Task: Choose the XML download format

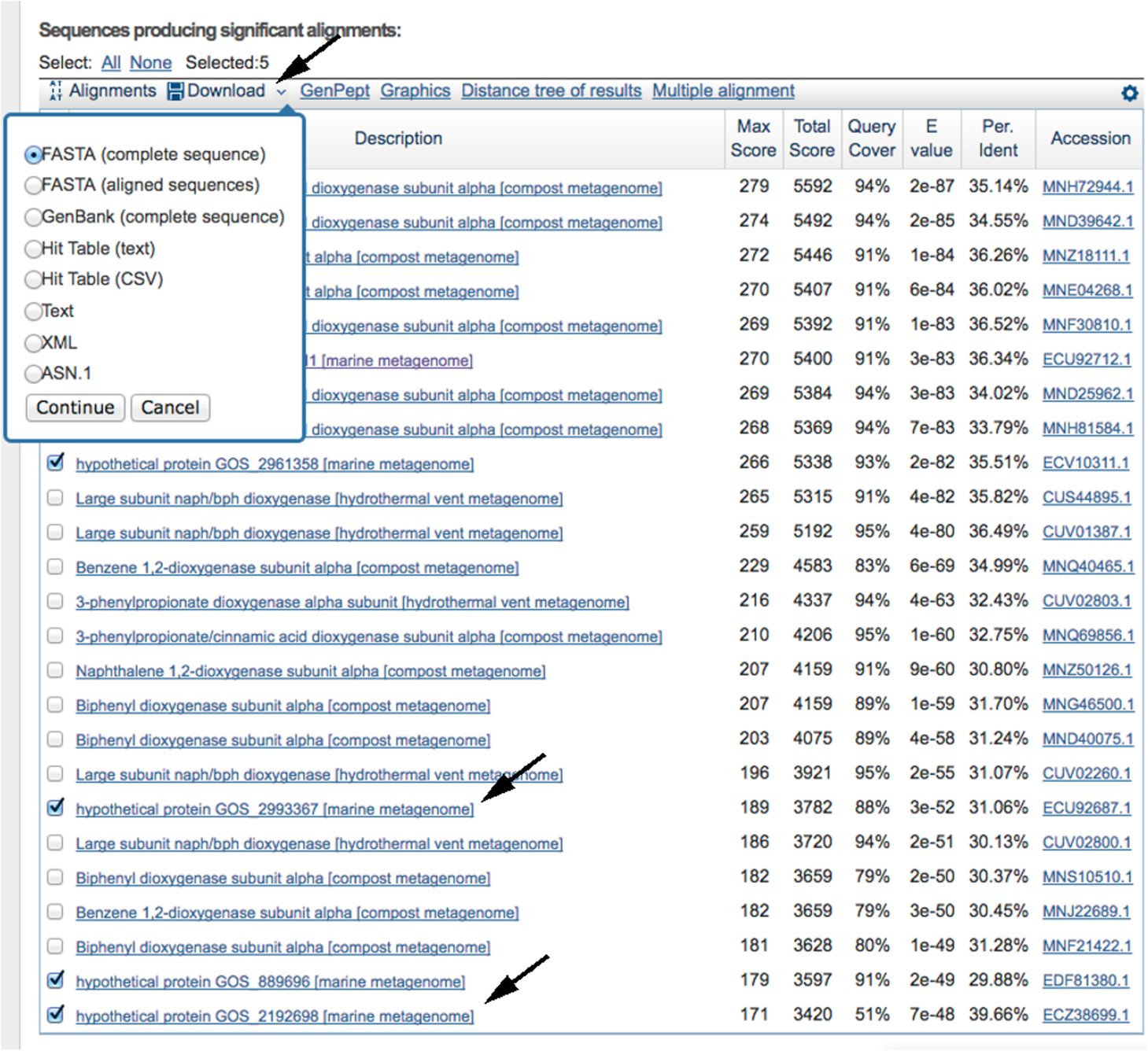Action: [33, 343]
